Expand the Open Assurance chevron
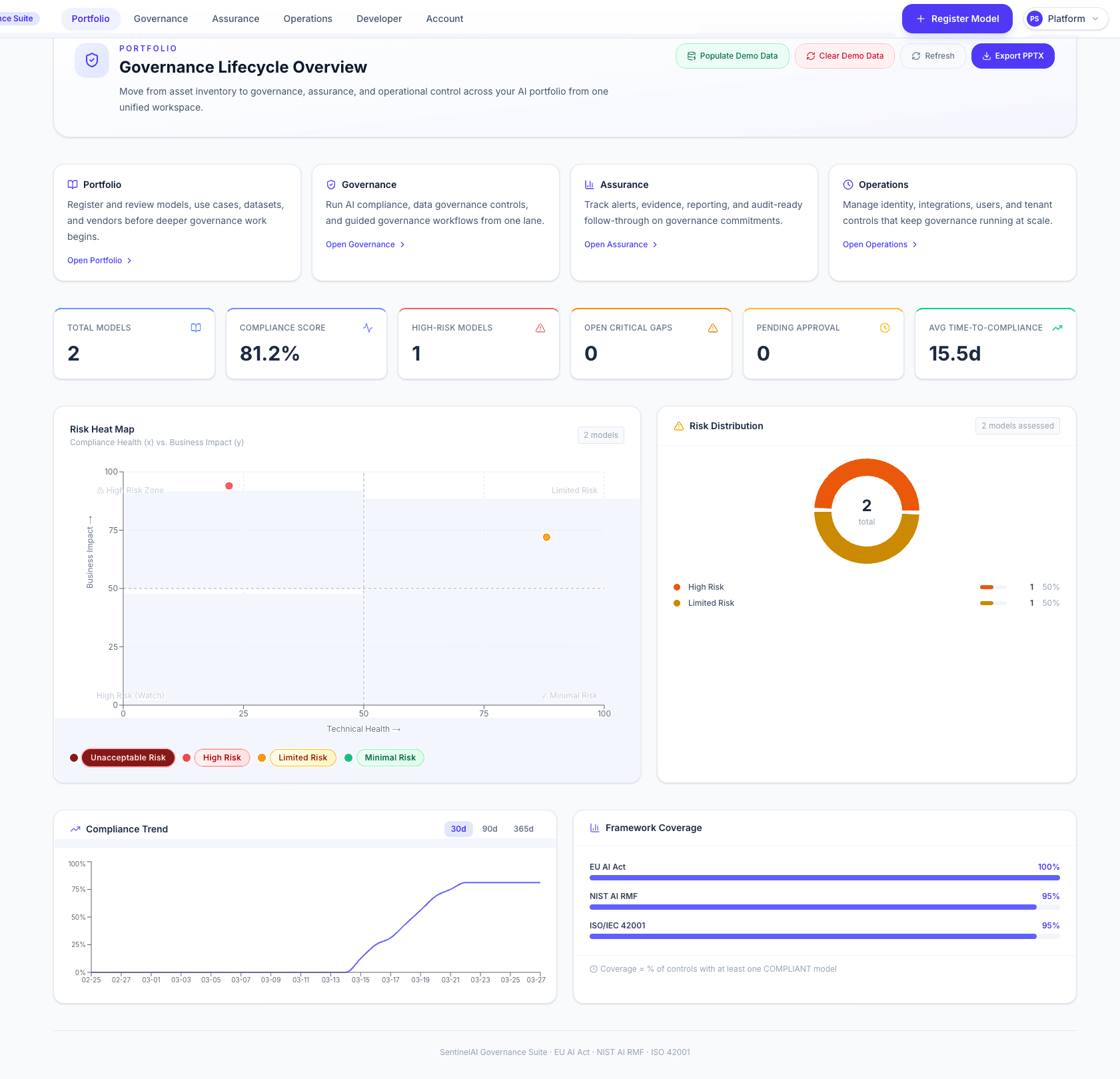 click(655, 244)
